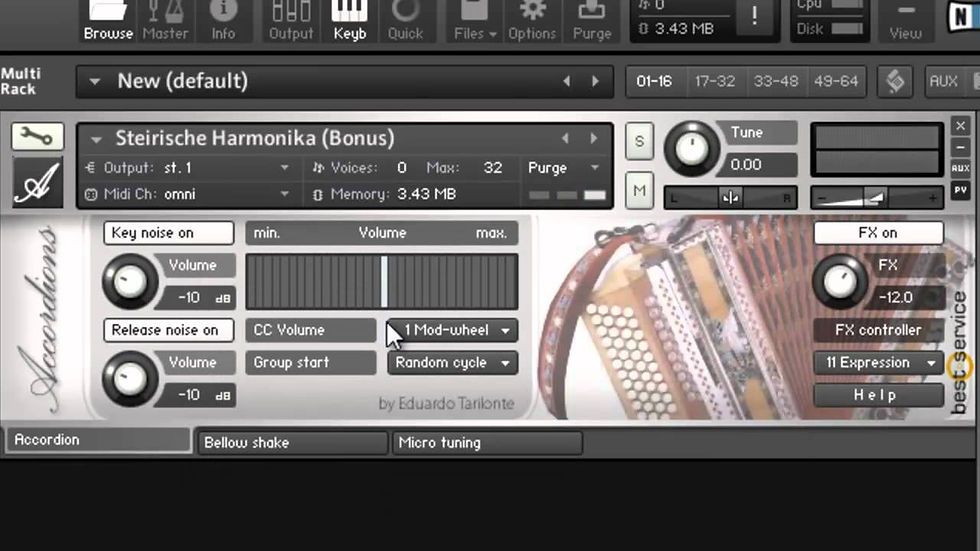Viewport: 980px width, 551px height.
Task: Go to next multi with right arrow
Action: click(x=595, y=81)
